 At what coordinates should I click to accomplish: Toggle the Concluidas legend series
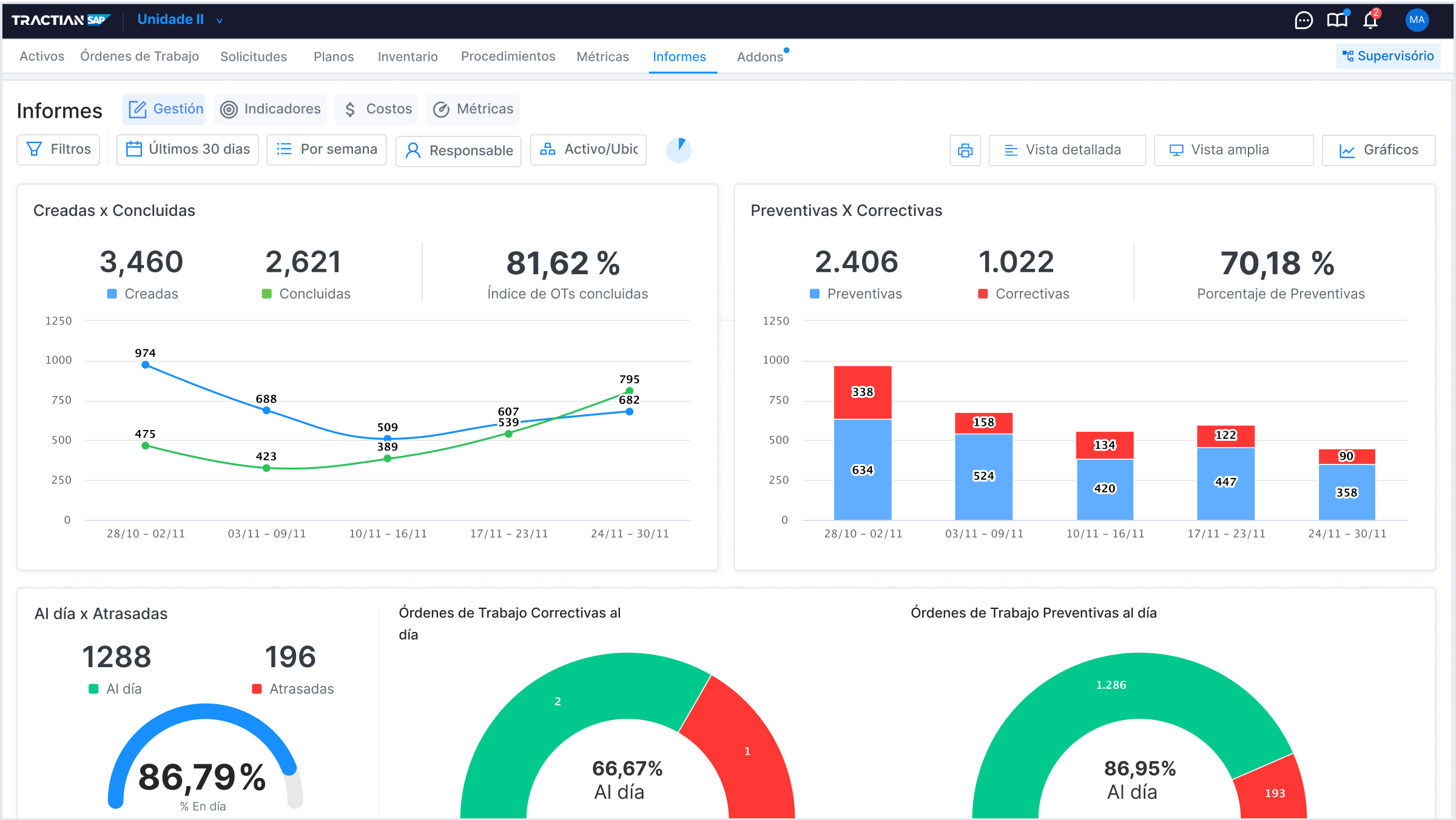pos(306,294)
